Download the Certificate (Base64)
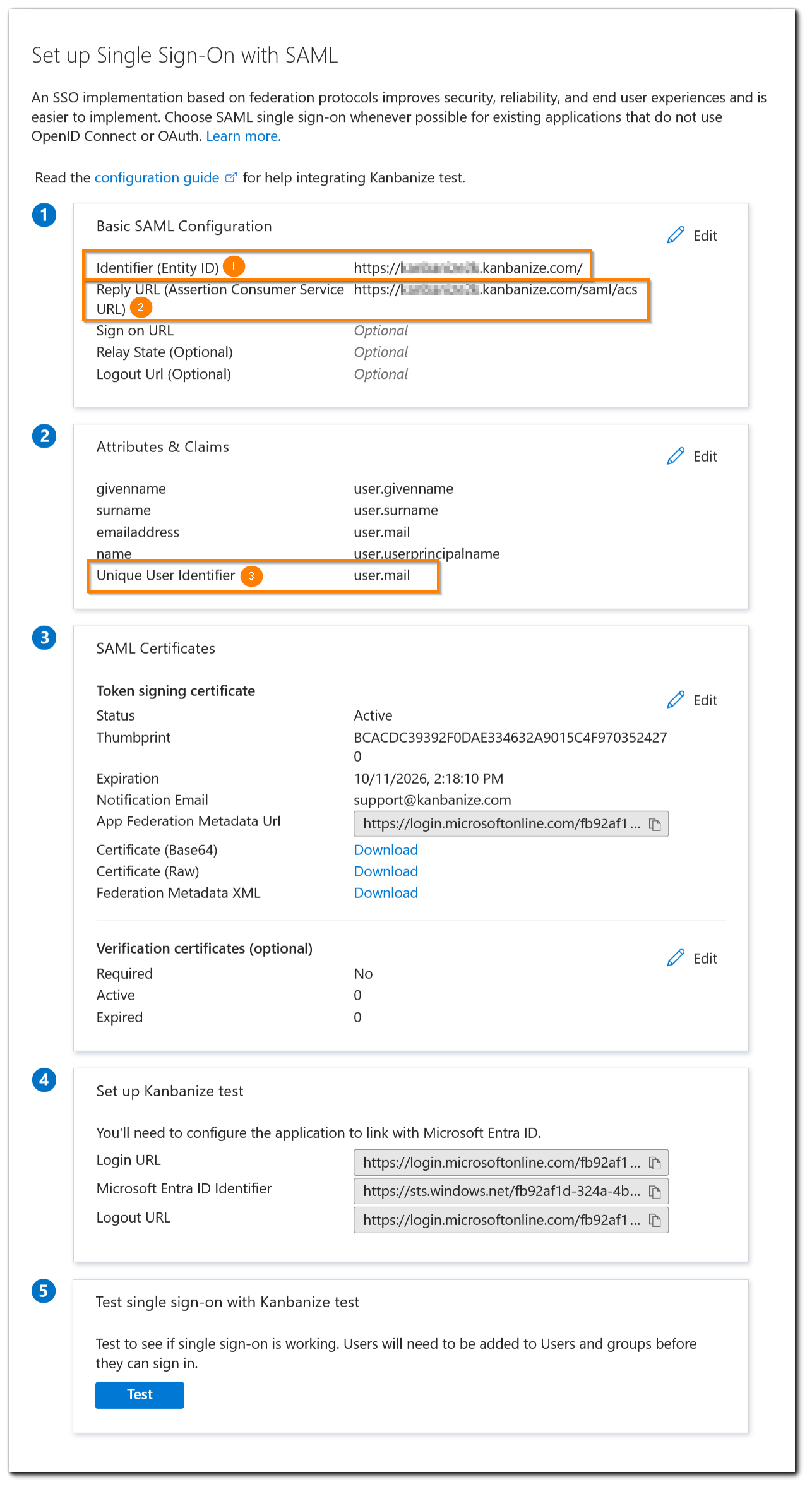812x1489 pixels. (386, 850)
